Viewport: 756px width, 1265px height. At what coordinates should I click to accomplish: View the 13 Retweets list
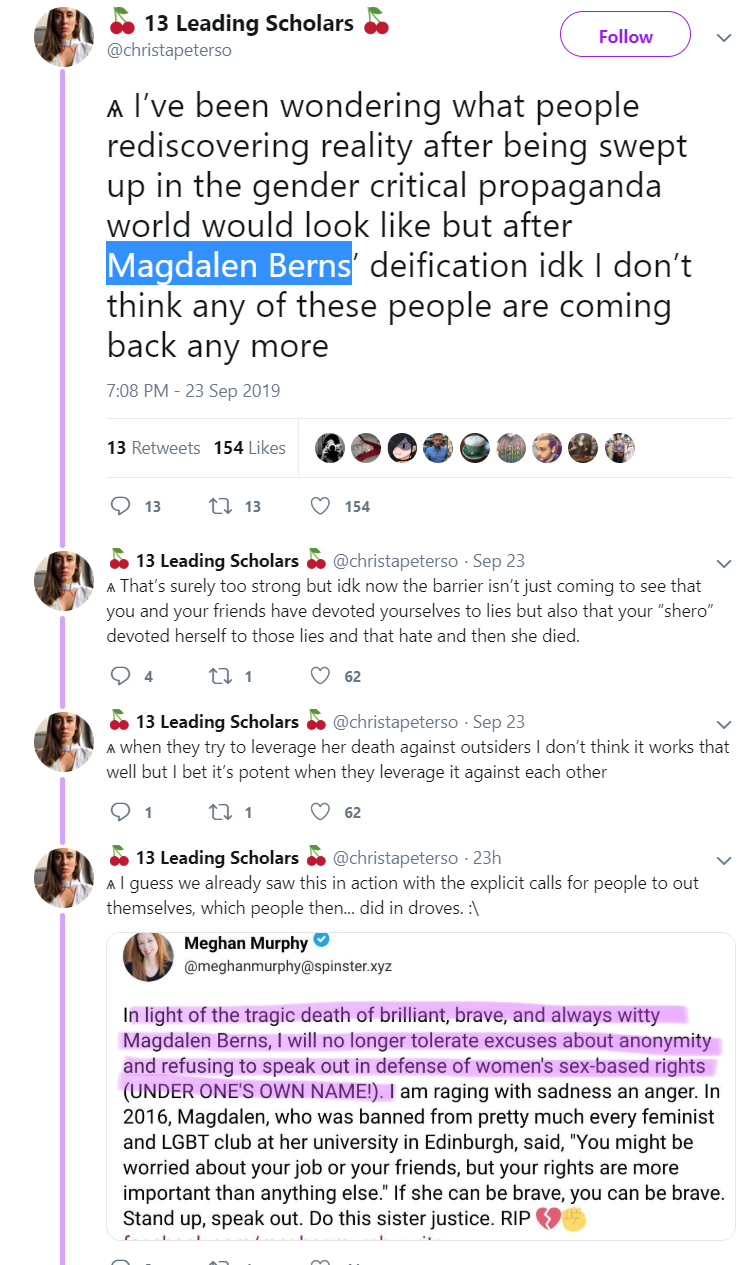pyautogui.click(x=154, y=448)
